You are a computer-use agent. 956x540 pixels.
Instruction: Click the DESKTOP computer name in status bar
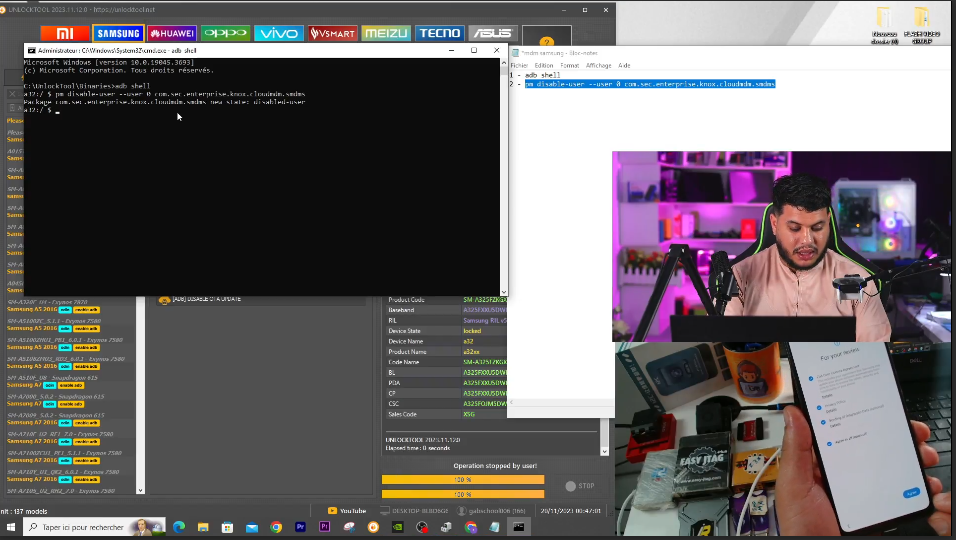415,511
